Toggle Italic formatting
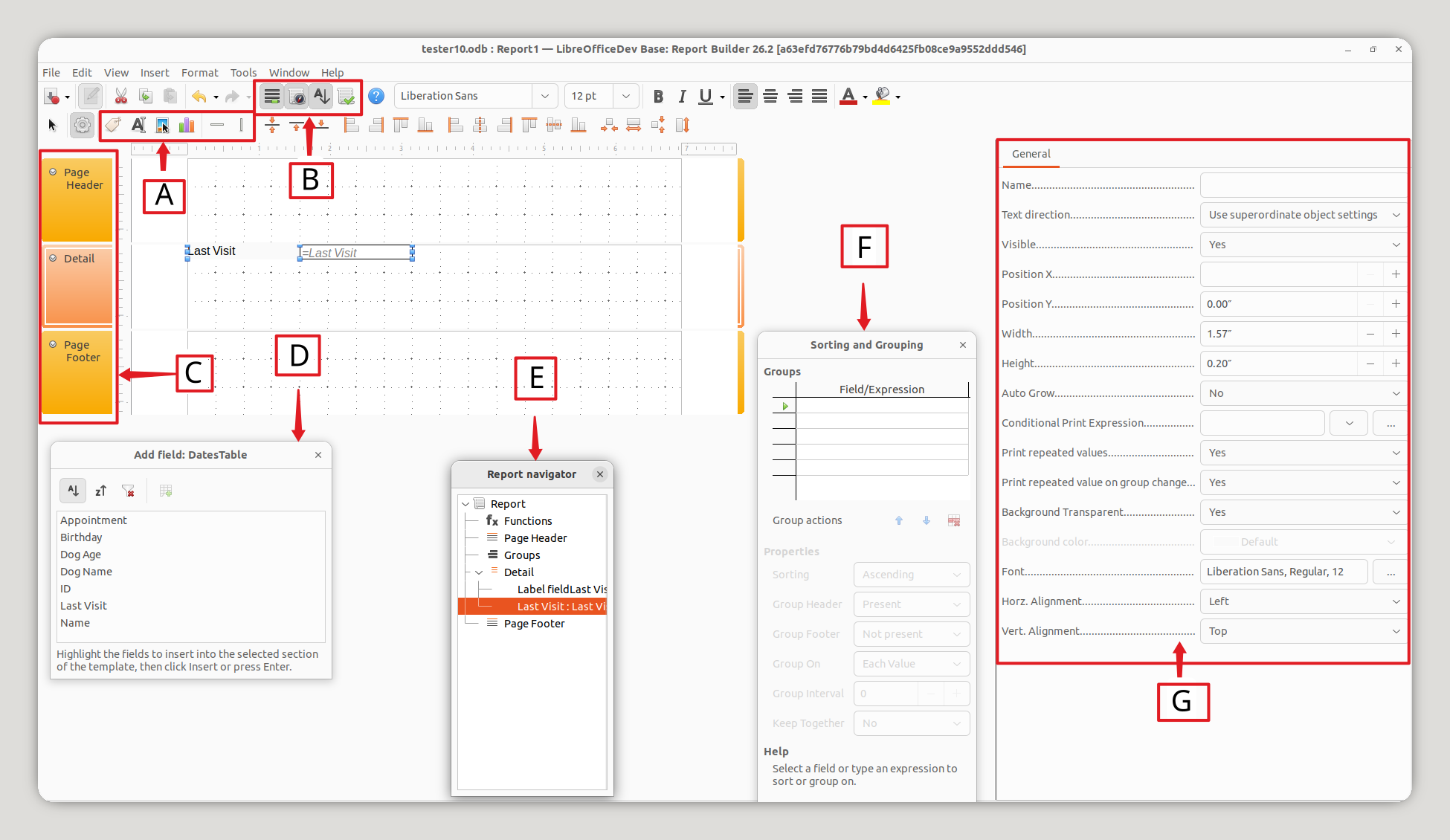The height and width of the screenshot is (840, 1450). [682, 96]
